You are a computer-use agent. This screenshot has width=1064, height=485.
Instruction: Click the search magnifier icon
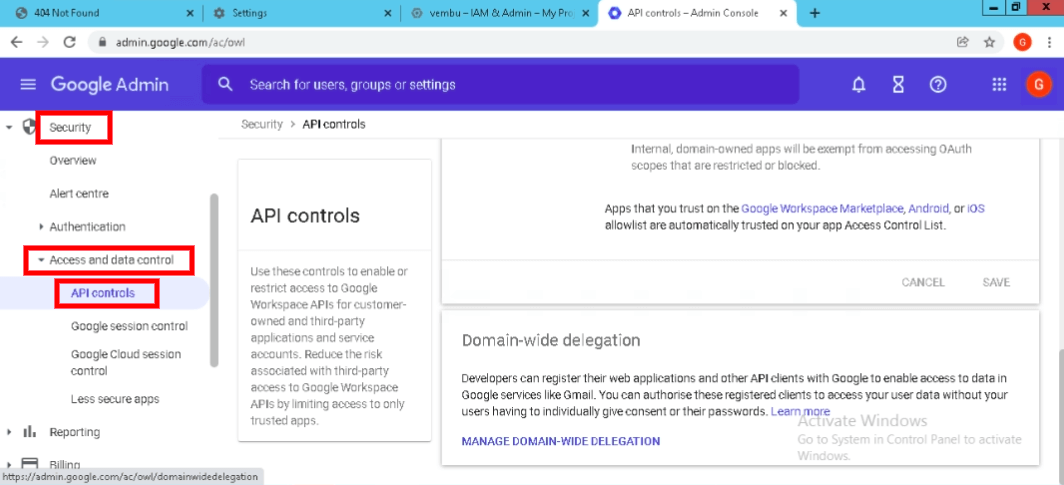(x=225, y=84)
